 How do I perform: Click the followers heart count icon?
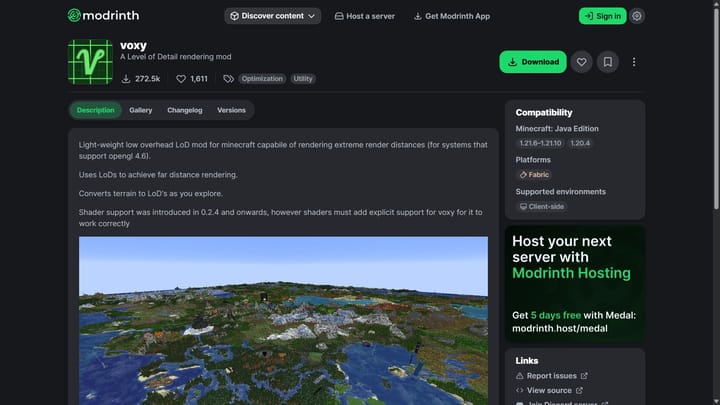pyautogui.click(x=181, y=79)
